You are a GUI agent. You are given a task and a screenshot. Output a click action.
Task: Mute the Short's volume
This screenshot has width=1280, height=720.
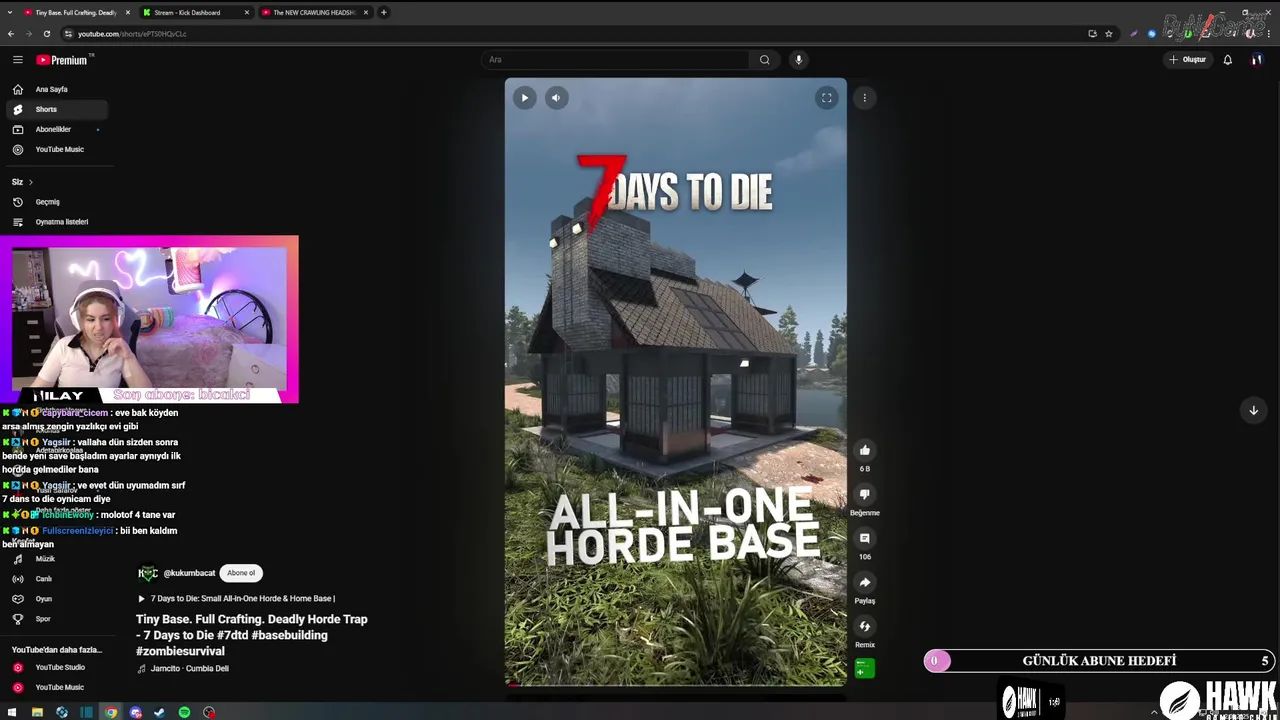point(556,98)
